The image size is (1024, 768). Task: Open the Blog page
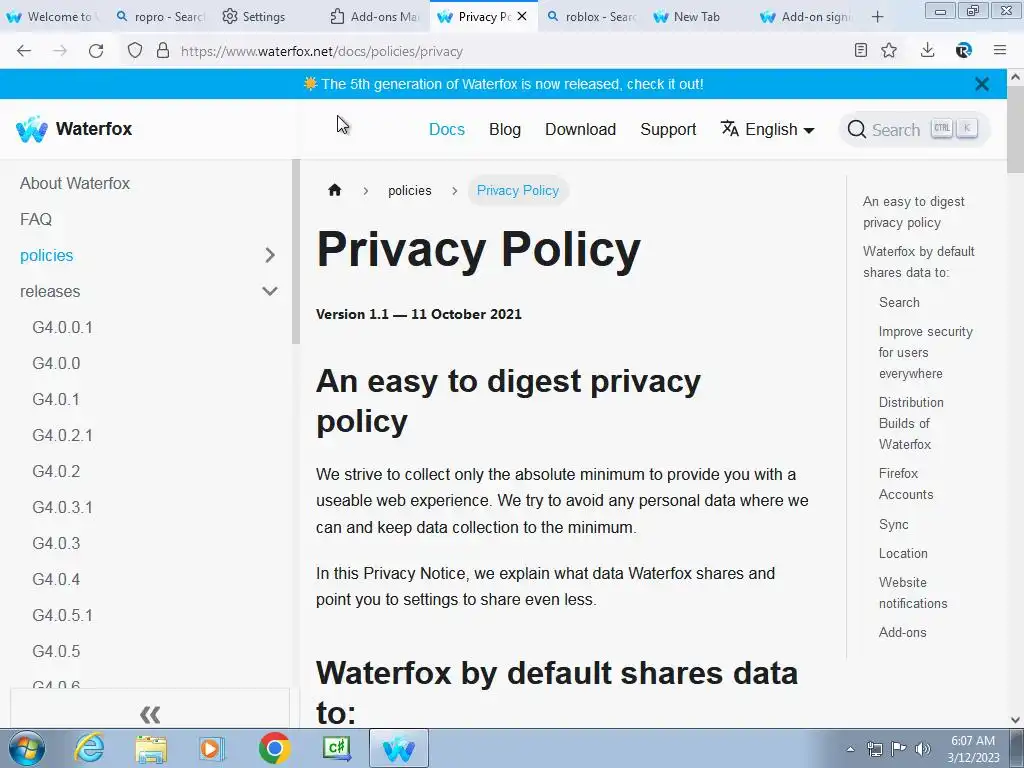tap(505, 129)
